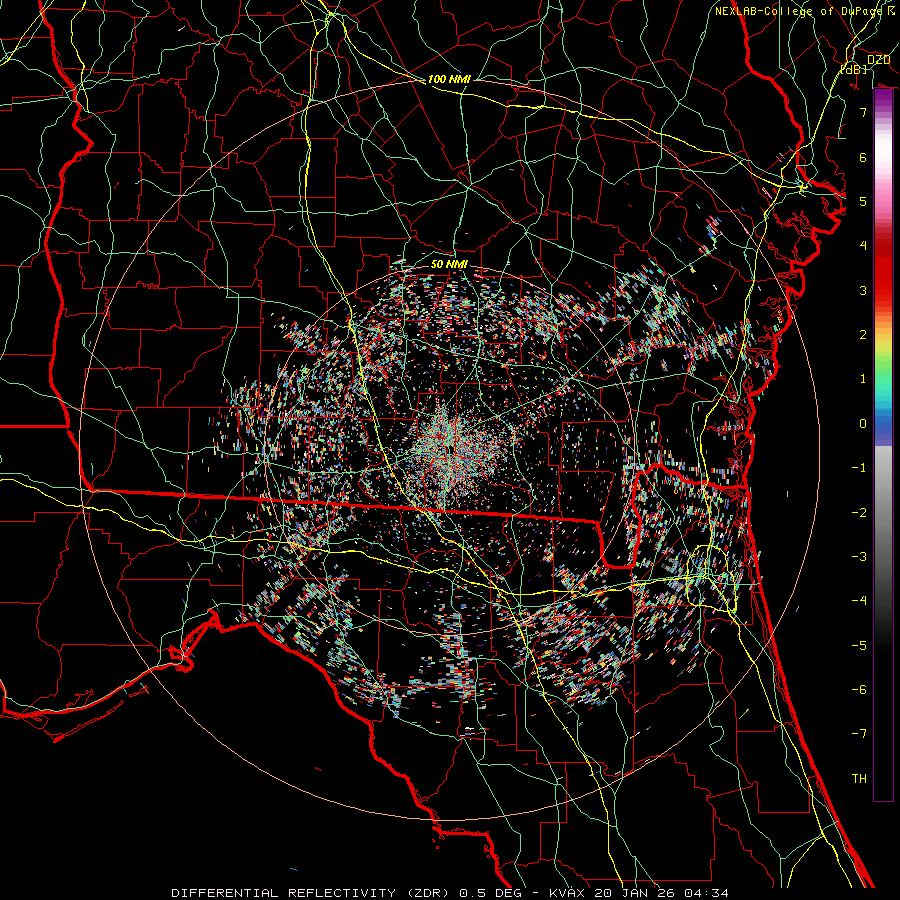Click the [dB] units label
The image size is (900, 900).
point(854,69)
